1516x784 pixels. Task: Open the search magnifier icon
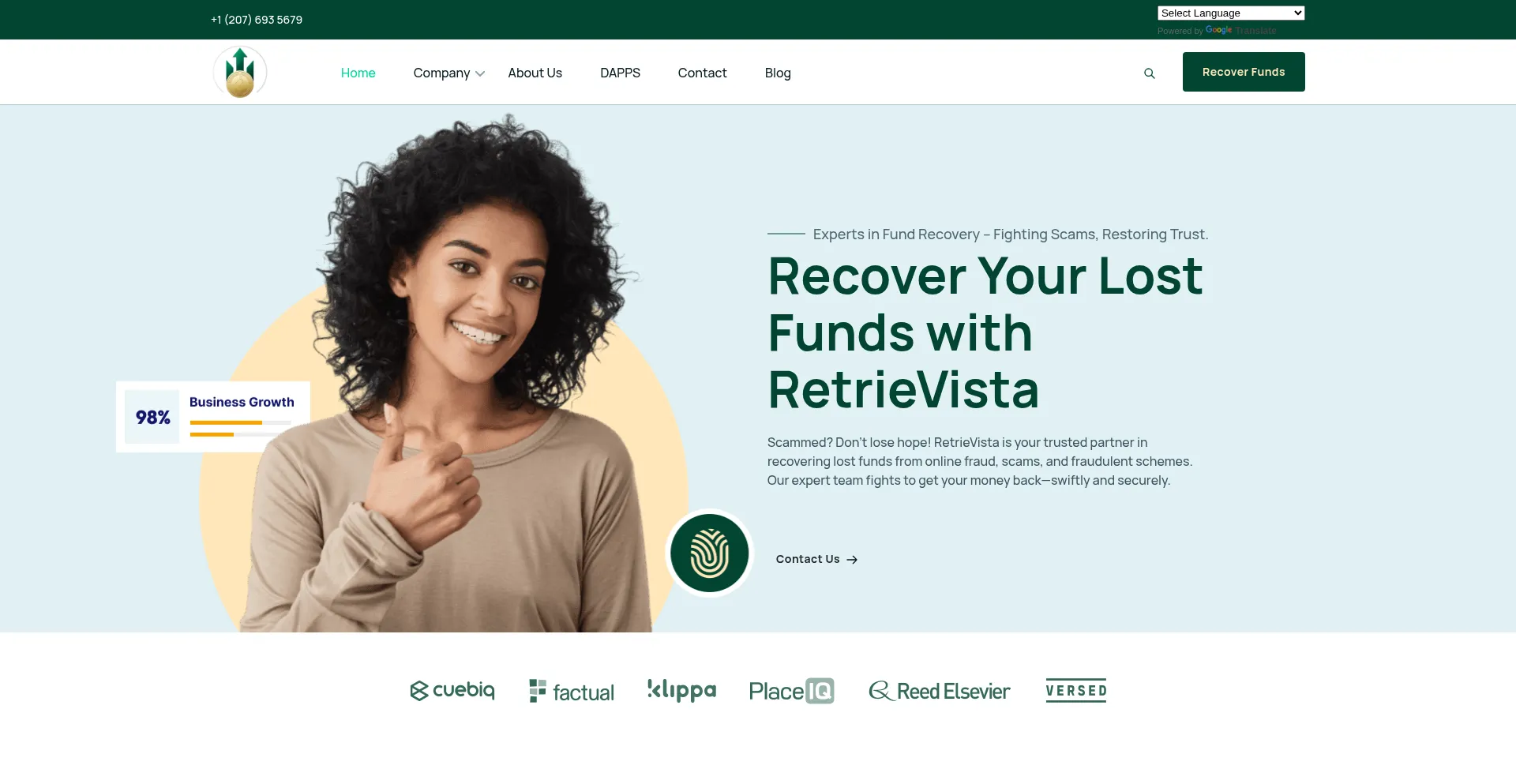(x=1150, y=73)
